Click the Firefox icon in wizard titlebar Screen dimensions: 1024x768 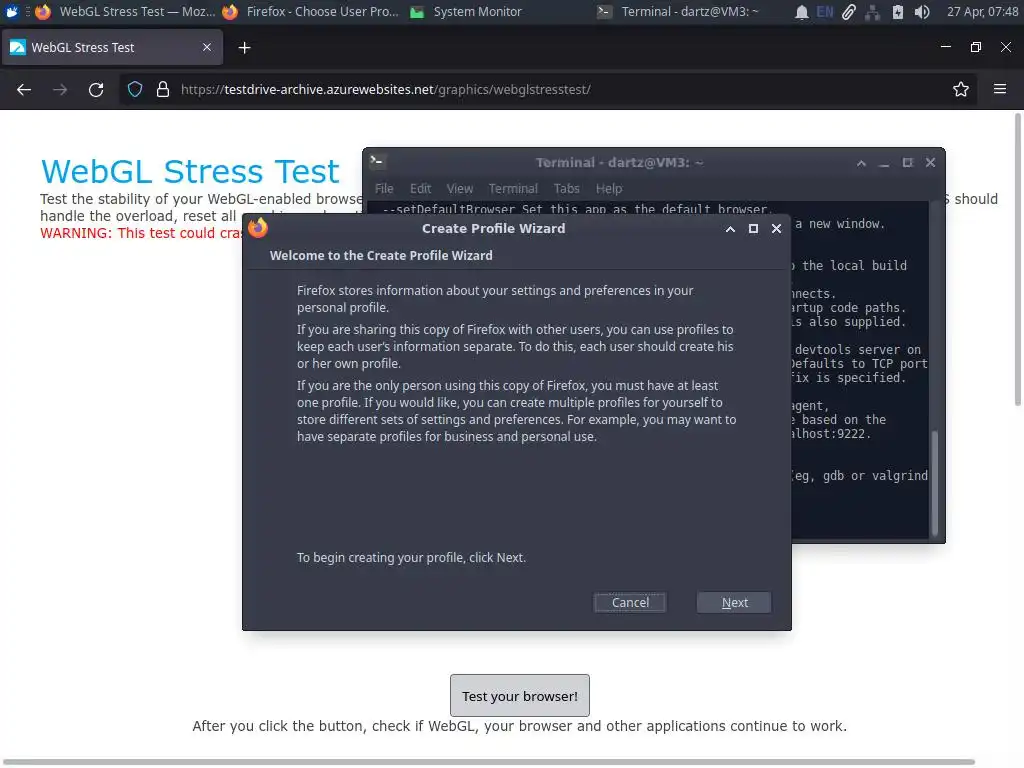click(x=258, y=227)
